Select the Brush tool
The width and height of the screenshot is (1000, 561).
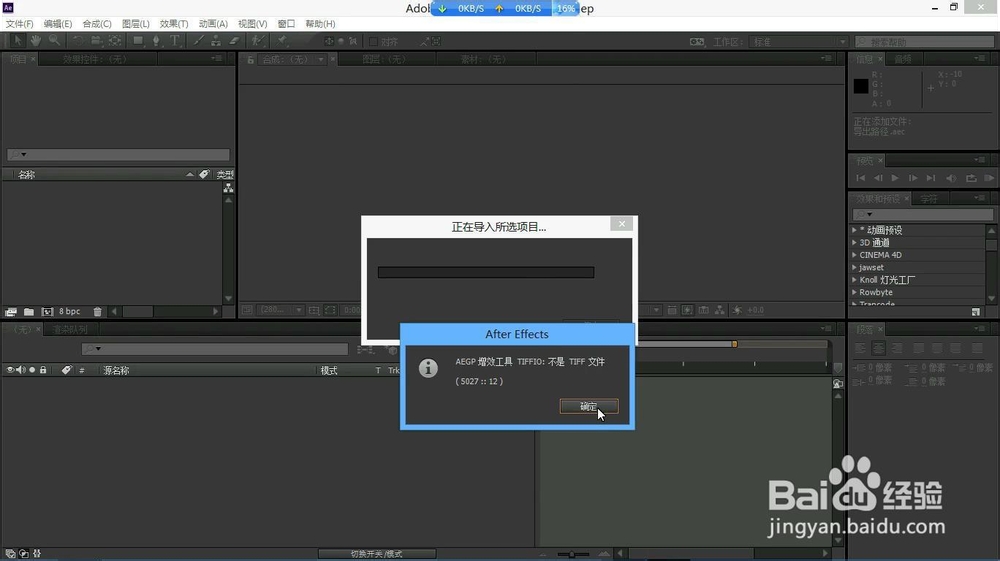[x=198, y=41]
